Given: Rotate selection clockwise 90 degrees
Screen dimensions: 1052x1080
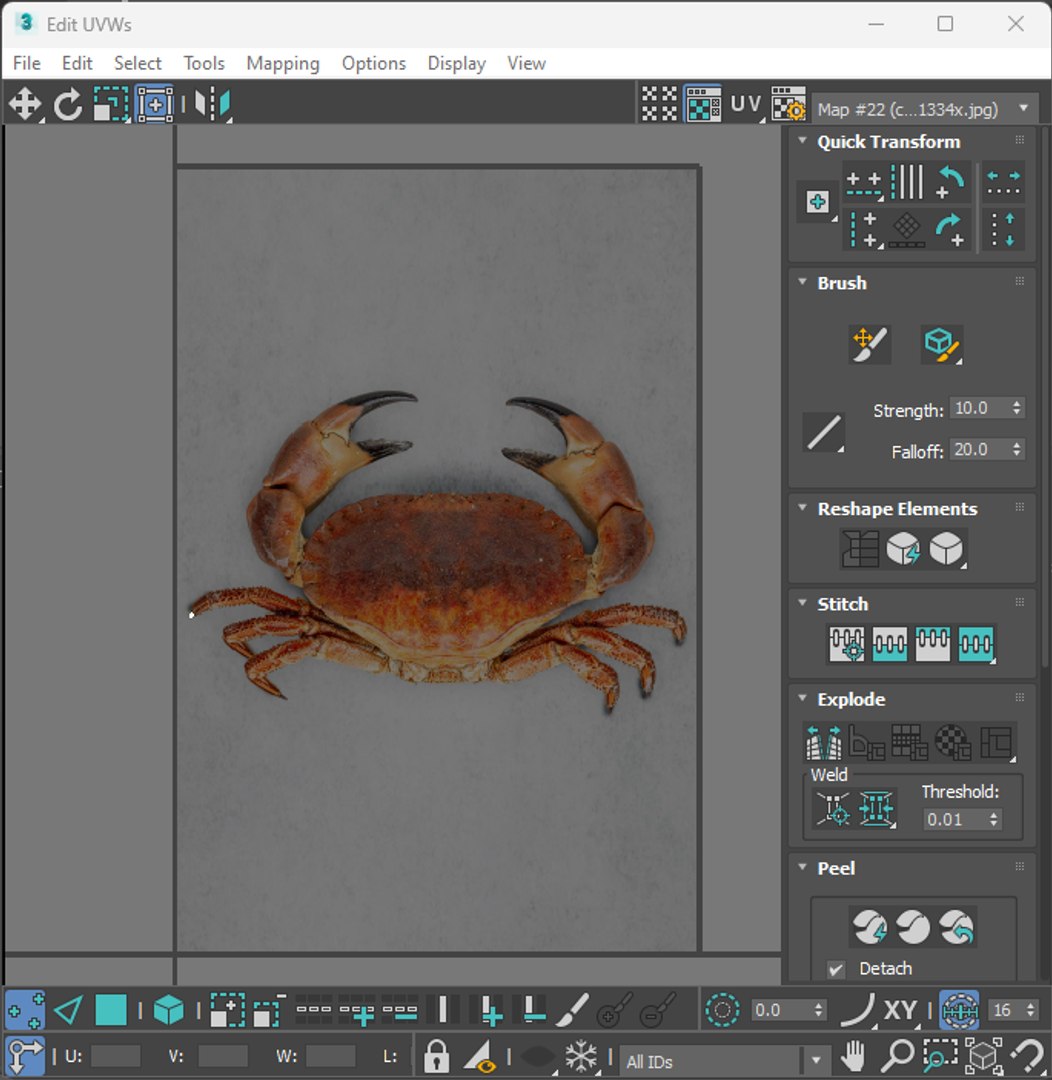Looking at the screenshot, I should [x=950, y=229].
